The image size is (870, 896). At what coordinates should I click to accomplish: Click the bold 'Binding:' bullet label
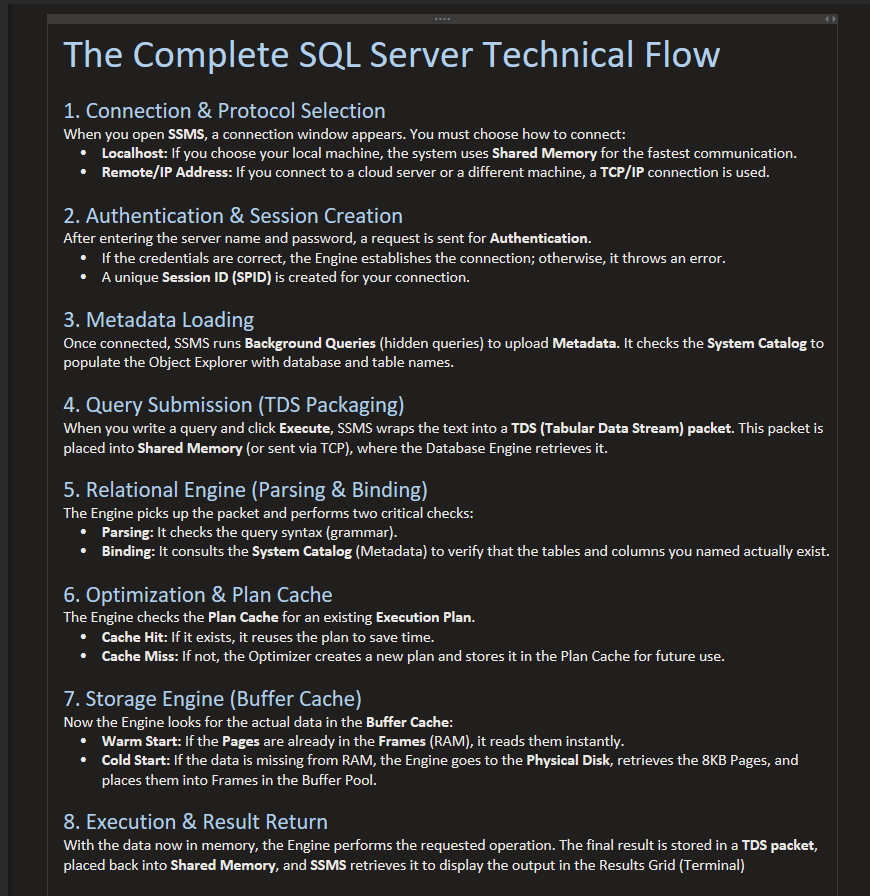click(128, 551)
